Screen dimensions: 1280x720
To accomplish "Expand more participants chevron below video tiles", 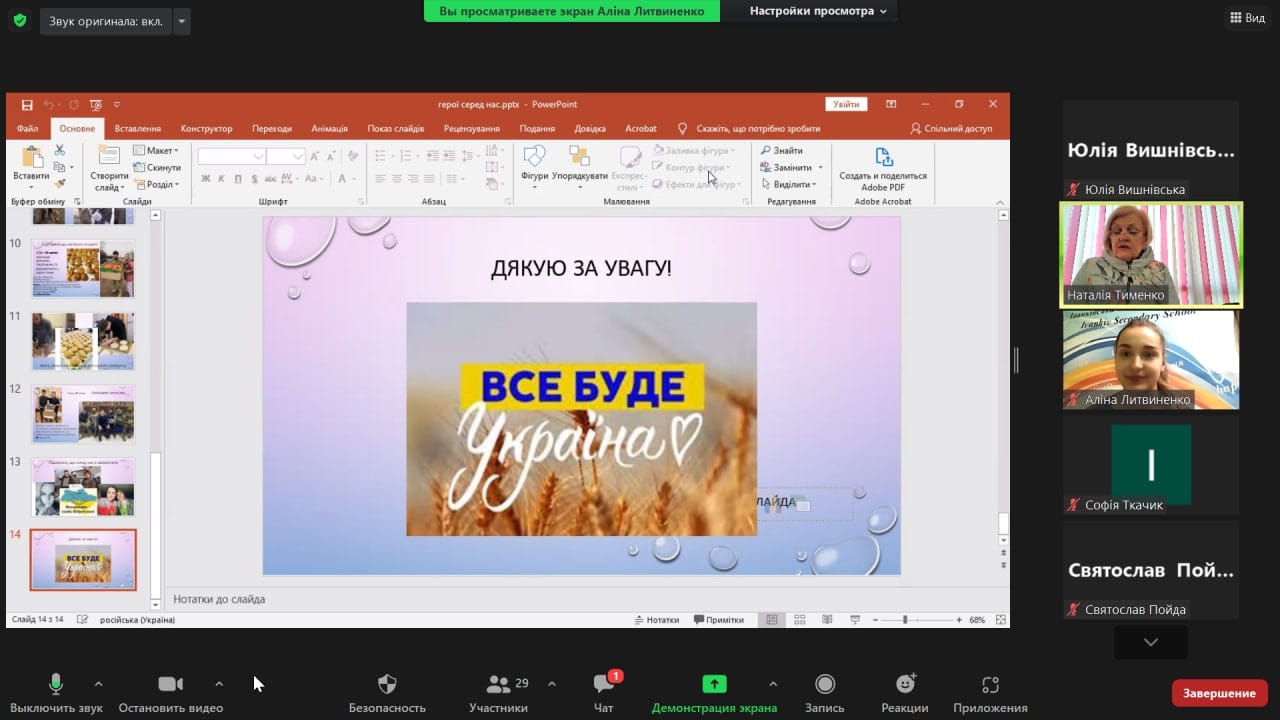I will pos(1150,642).
